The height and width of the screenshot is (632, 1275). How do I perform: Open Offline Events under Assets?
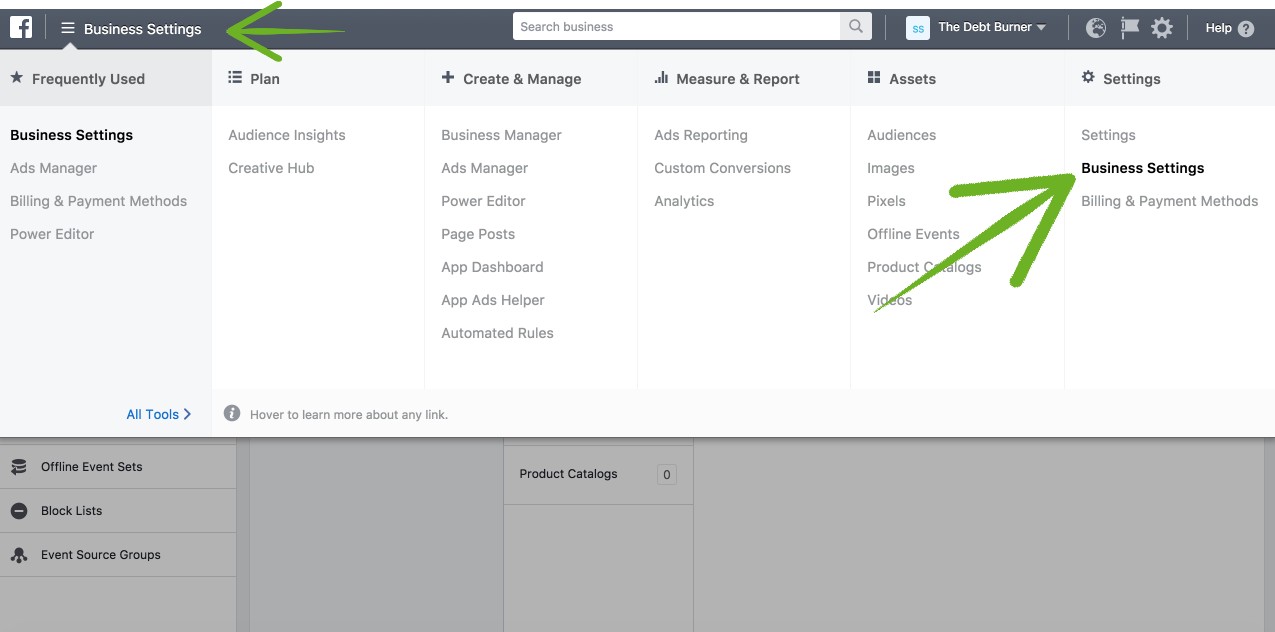[913, 234]
